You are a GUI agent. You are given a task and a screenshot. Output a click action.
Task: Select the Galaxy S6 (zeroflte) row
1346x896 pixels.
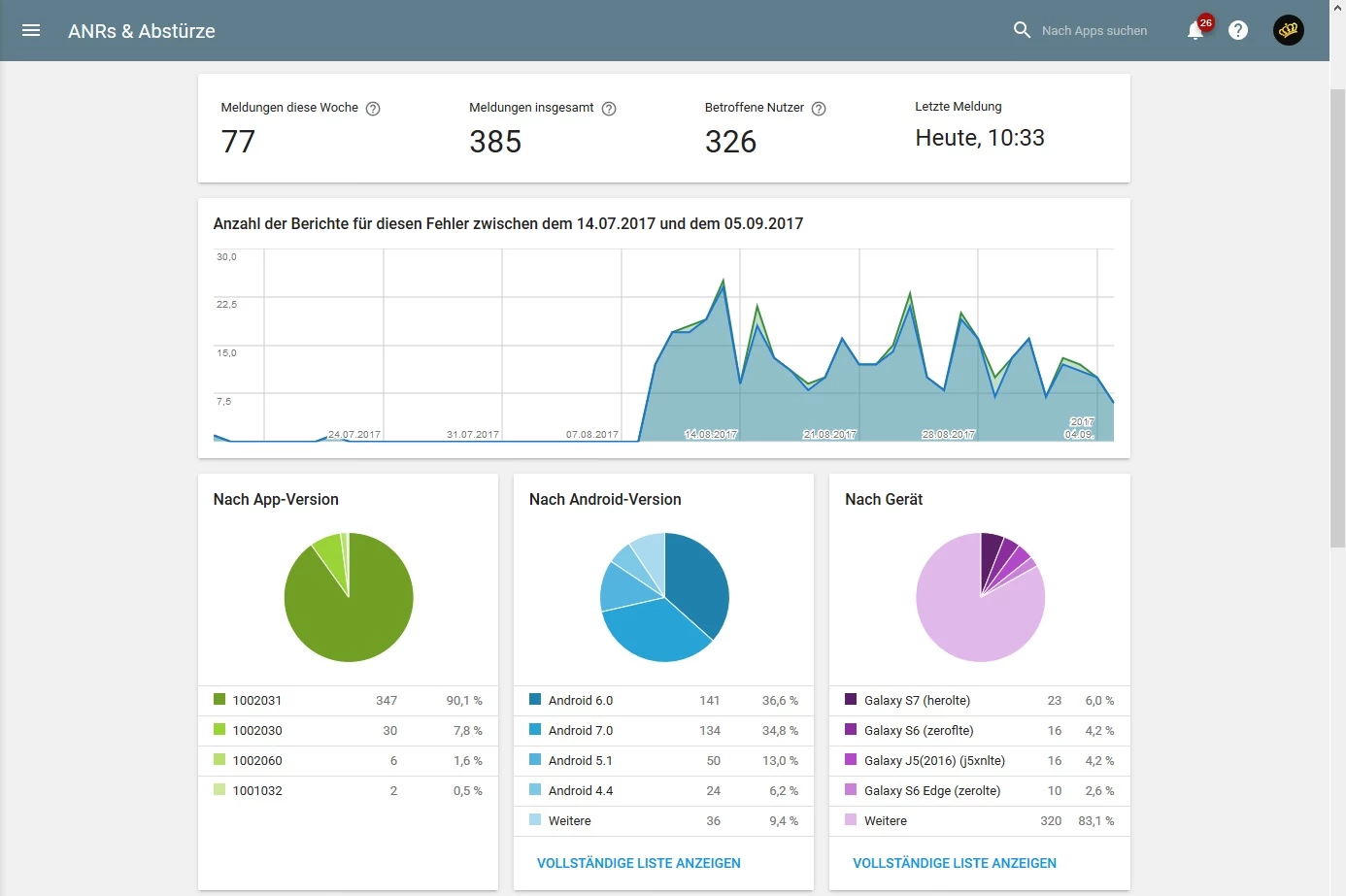[979, 730]
